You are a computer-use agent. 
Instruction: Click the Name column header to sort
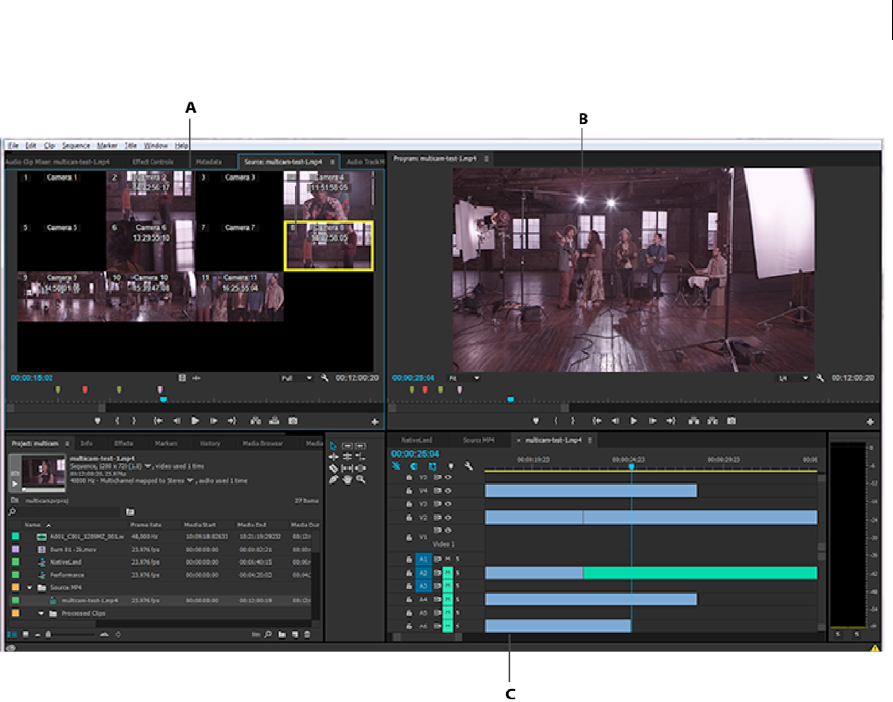click(34, 525)
